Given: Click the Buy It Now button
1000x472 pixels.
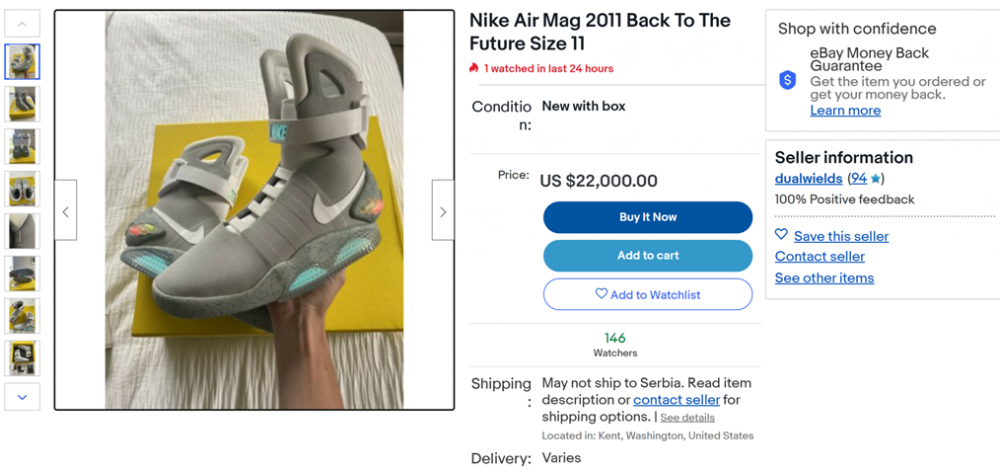Looking at the screenshot, I should (648, 218).
